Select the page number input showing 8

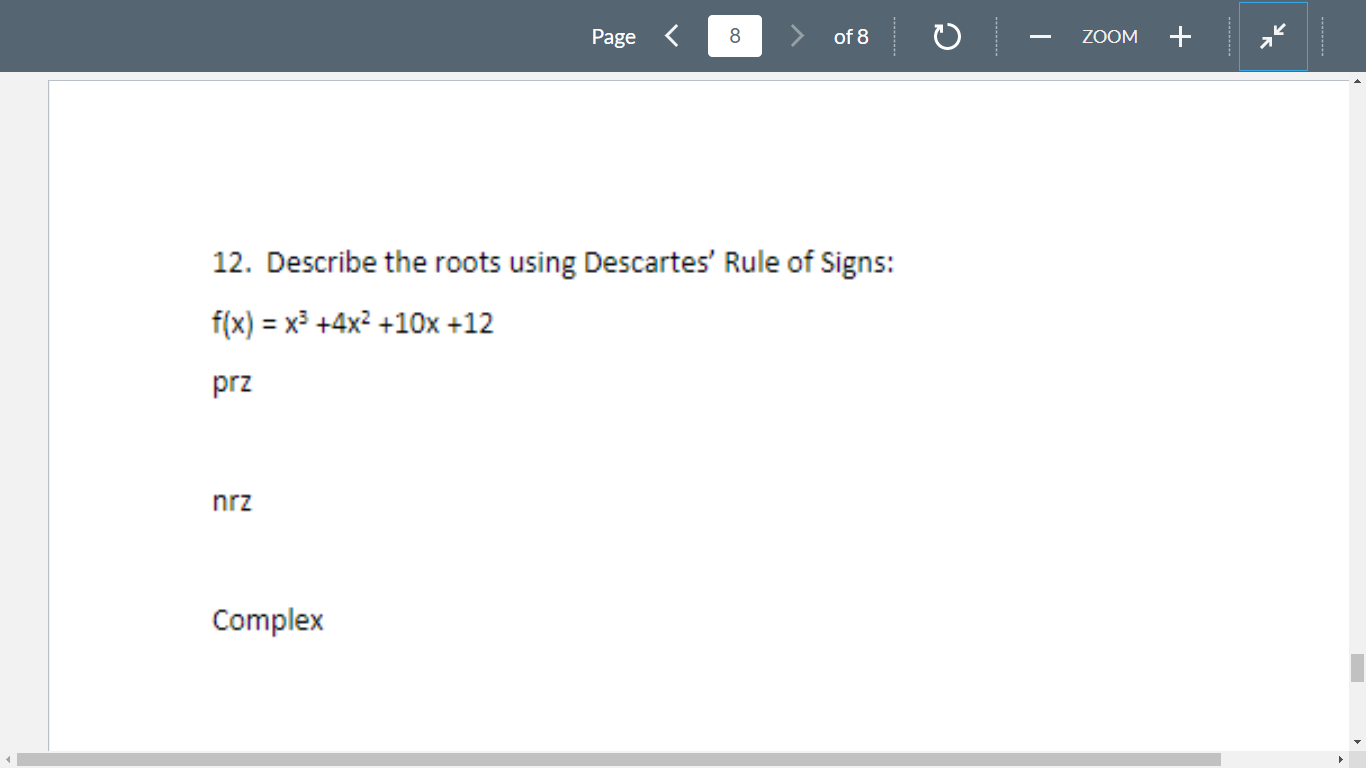[x=734, y=36]
